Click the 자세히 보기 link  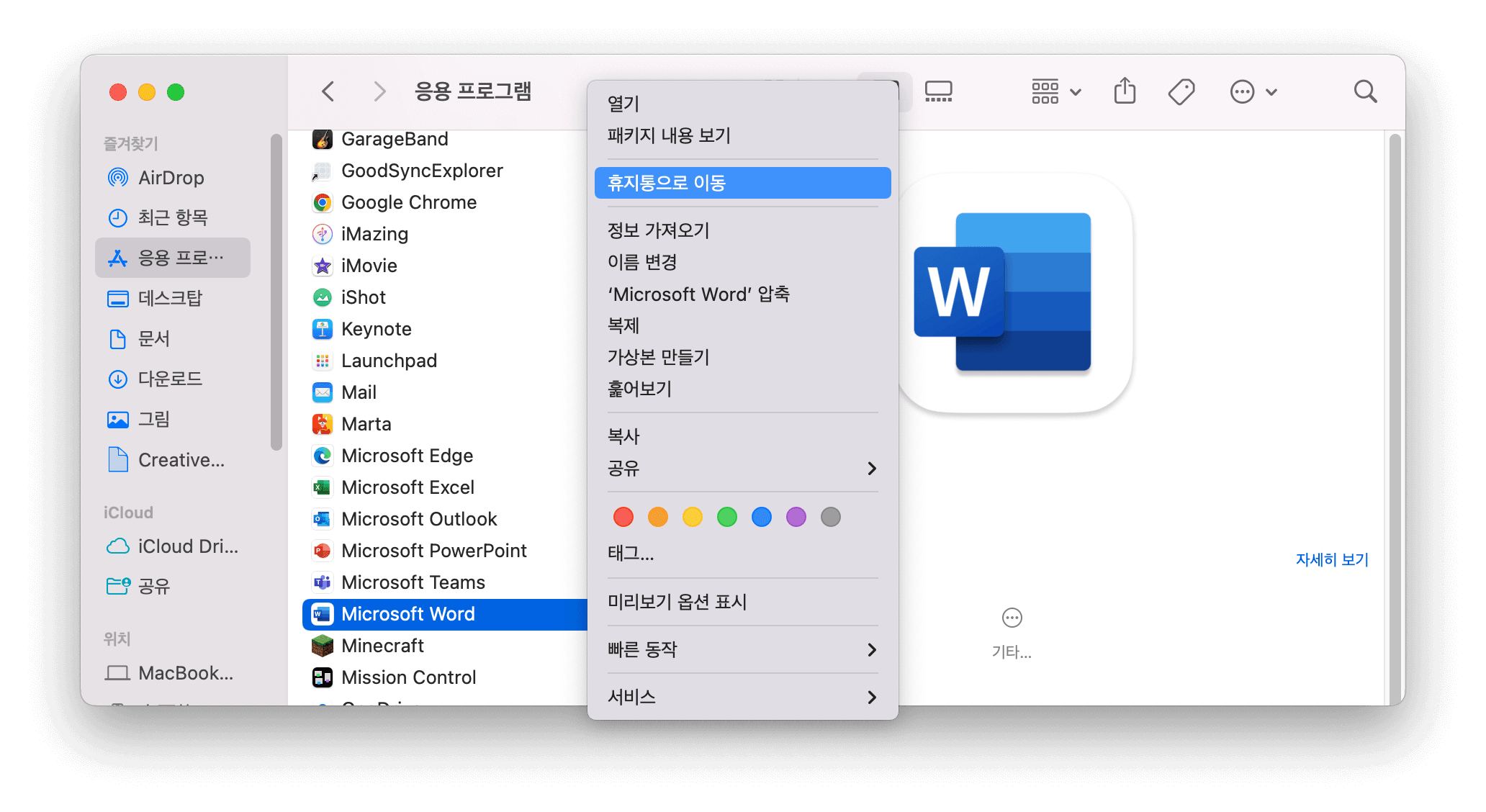[x=1332, y=559]
